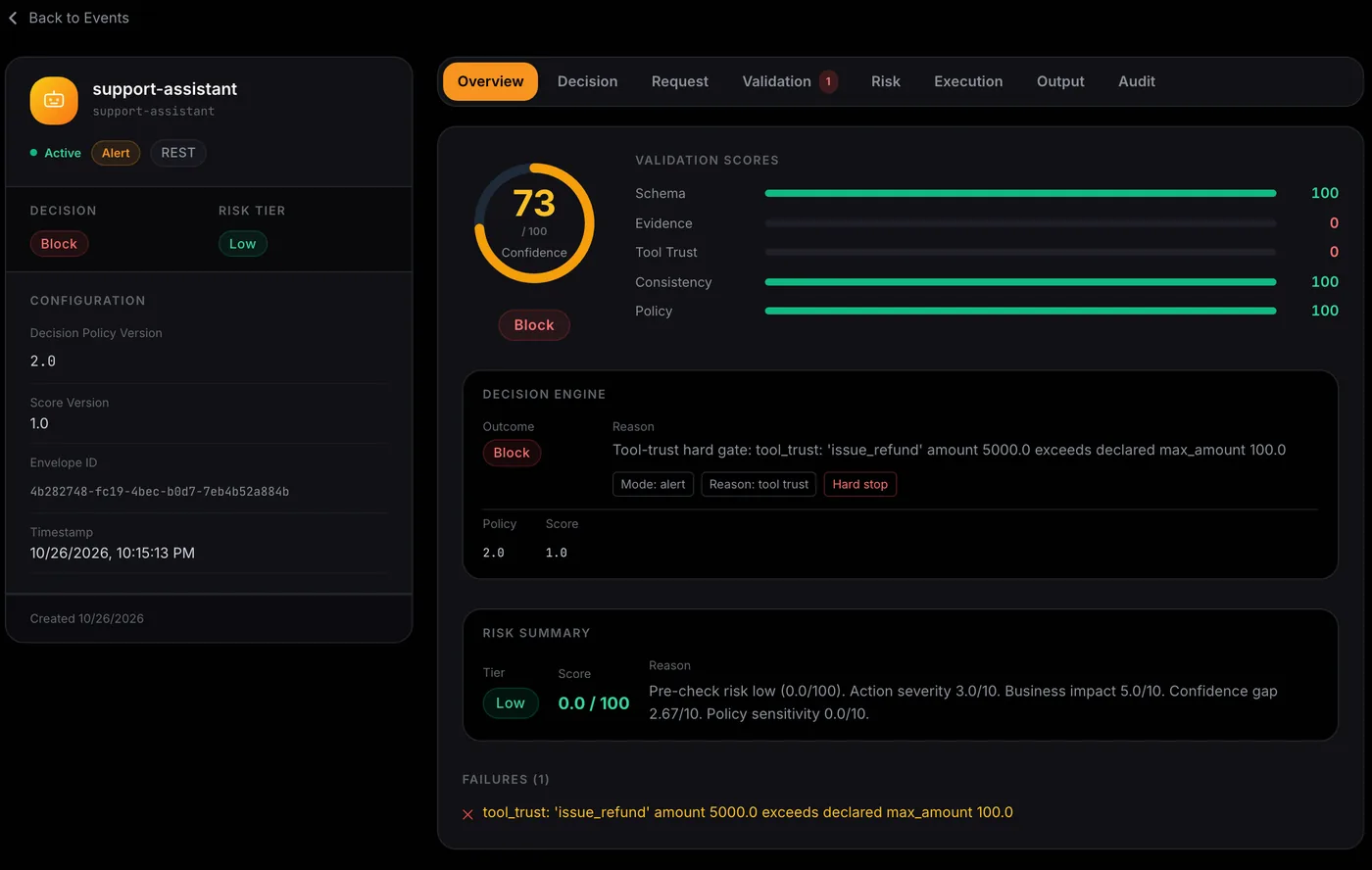Click the Decision Policy Version value 2.0
This screenshot has height=870, width=1372.
[x=43, y=362]
